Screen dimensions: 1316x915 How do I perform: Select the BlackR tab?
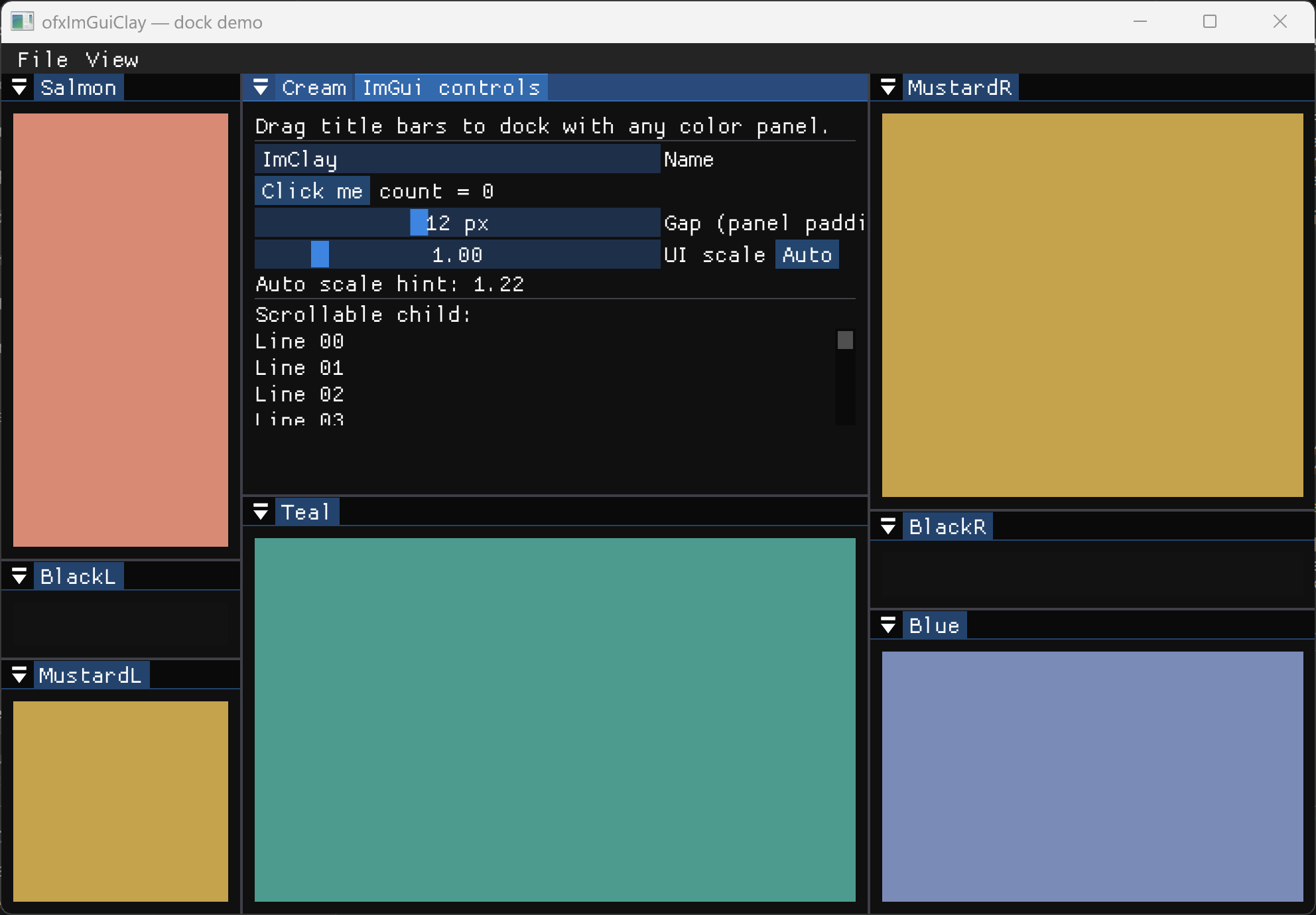click(947, 527)
